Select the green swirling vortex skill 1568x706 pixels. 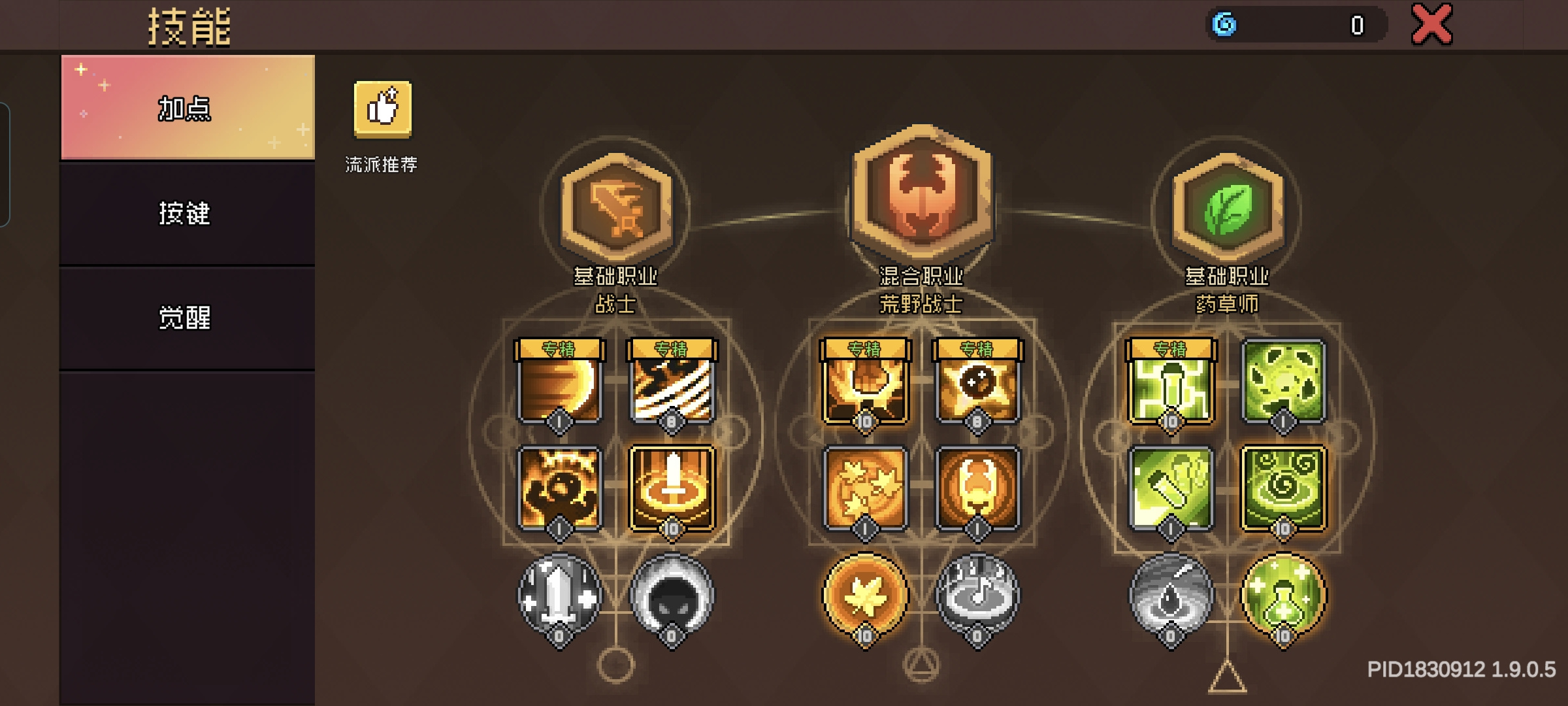(x=1283, y=489)
